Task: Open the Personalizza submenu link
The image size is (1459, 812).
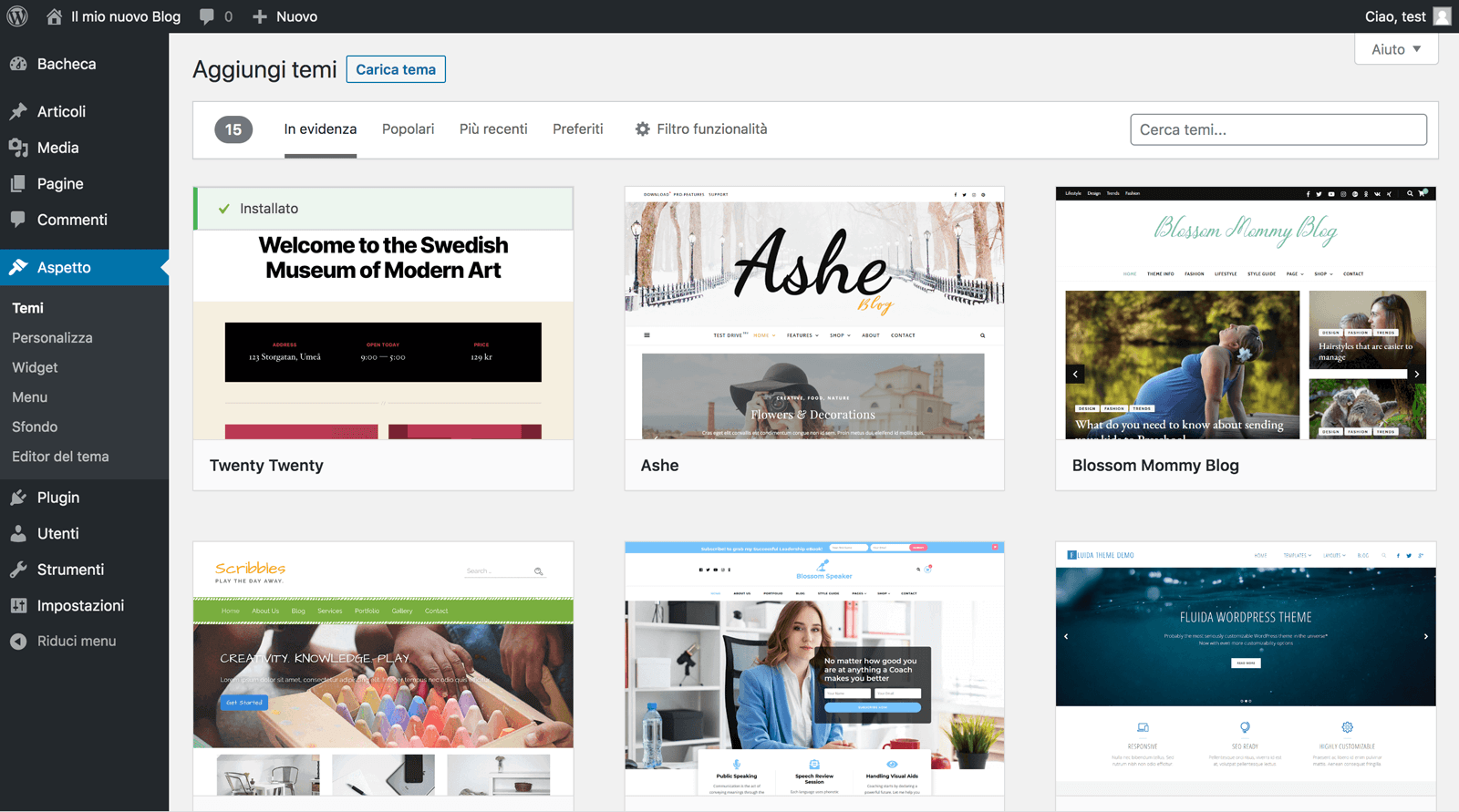Action: [52, 338]
